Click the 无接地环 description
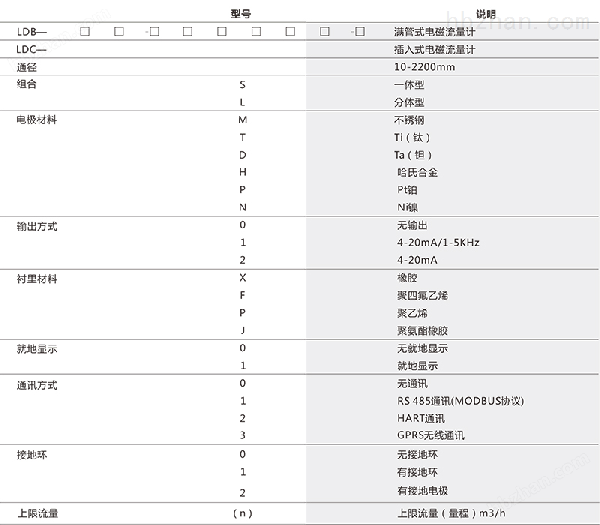 point(417,455)
